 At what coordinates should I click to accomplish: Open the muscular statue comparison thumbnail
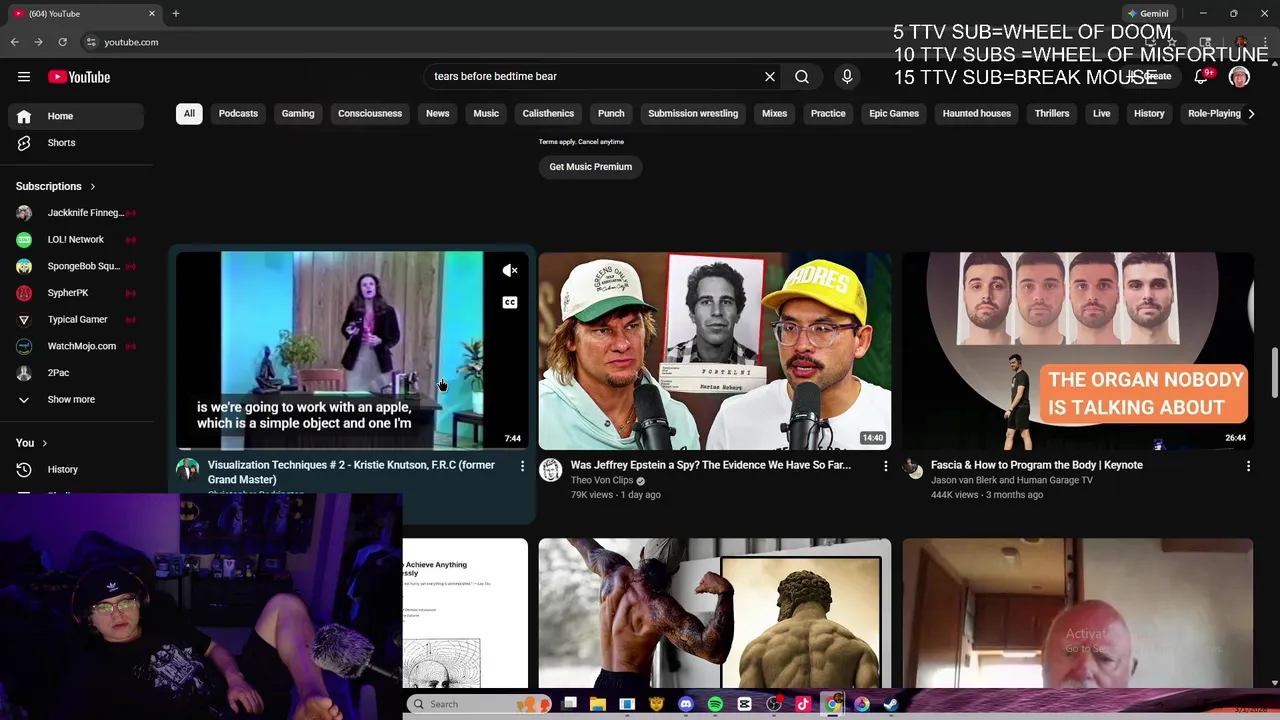715,614
